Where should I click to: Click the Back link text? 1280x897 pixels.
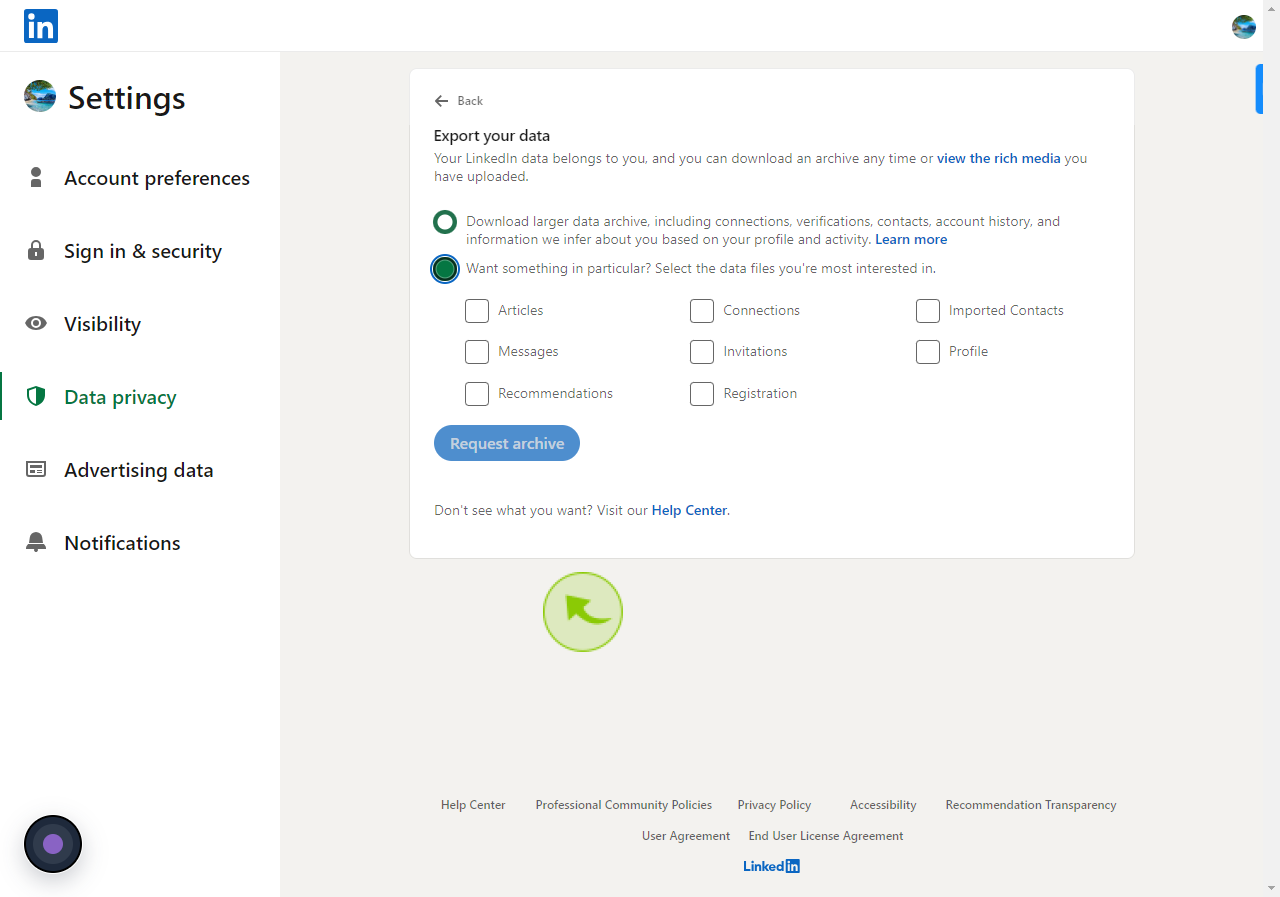tap(470, 101)
